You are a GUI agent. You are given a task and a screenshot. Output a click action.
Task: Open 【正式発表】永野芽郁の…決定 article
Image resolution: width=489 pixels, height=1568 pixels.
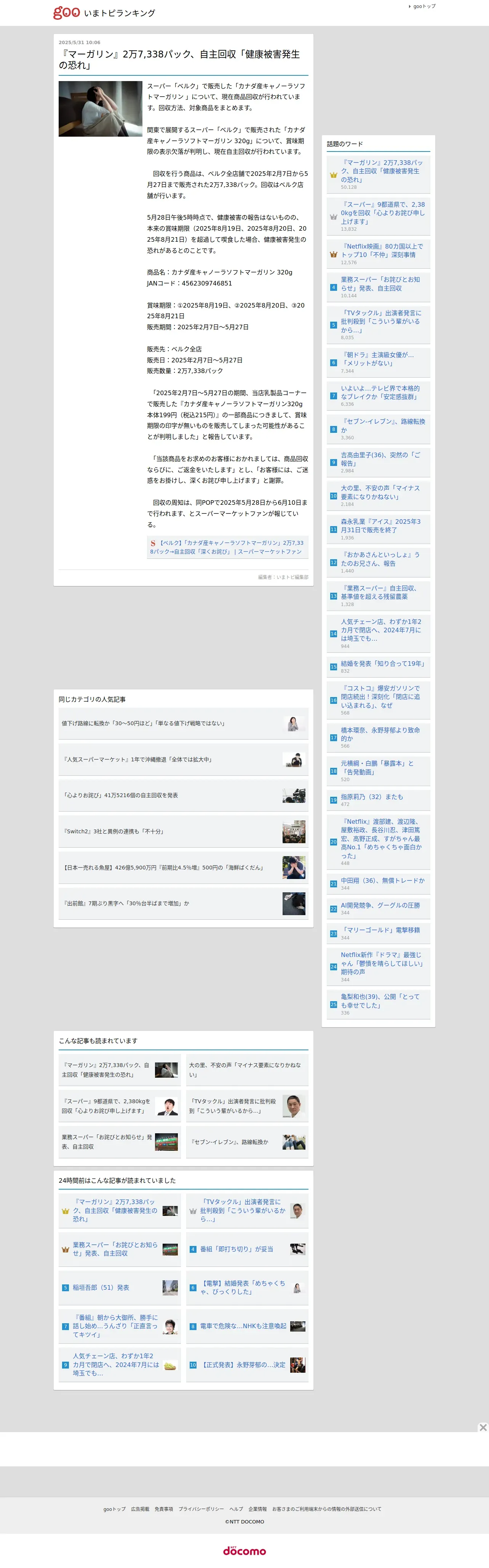click(243, 1365)
